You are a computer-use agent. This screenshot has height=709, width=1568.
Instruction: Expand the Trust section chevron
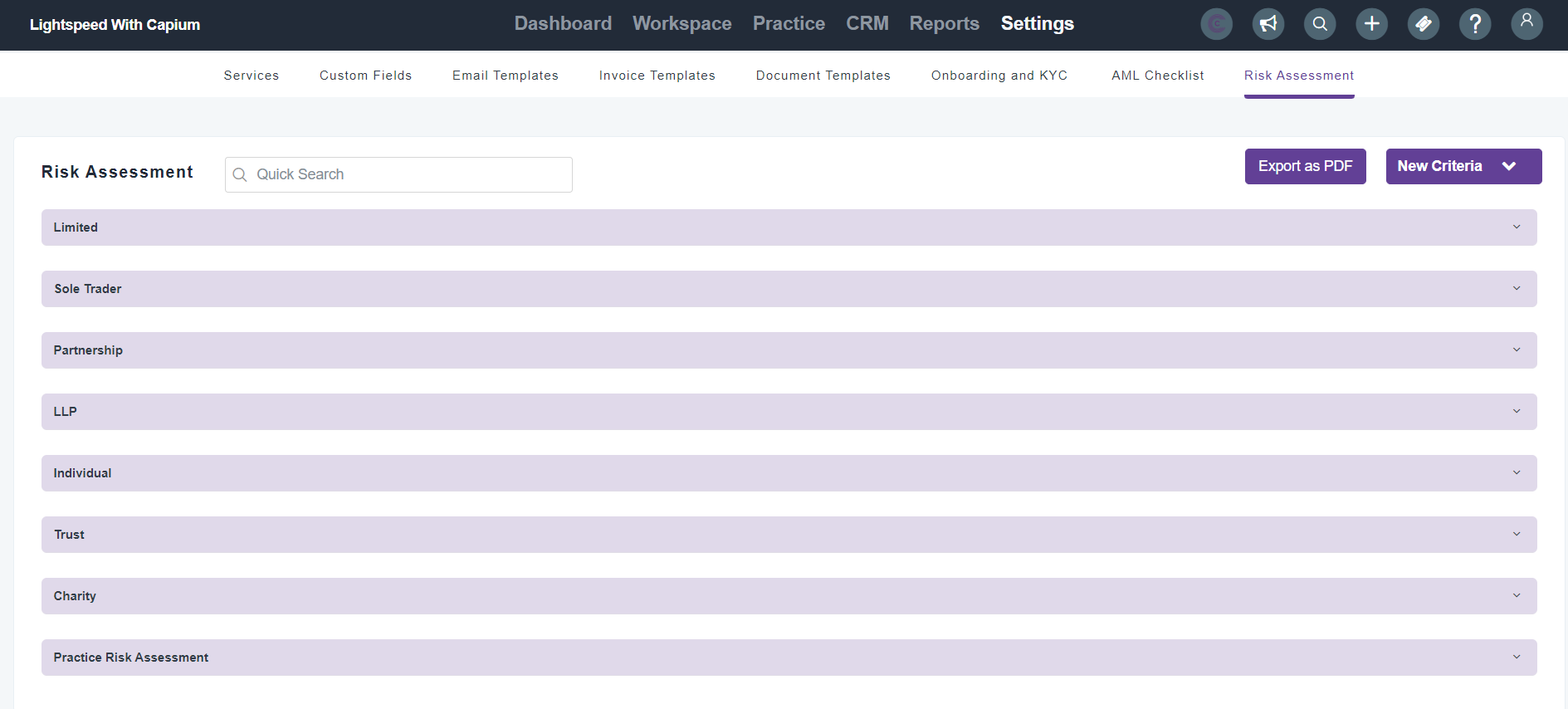(1517, 535)
